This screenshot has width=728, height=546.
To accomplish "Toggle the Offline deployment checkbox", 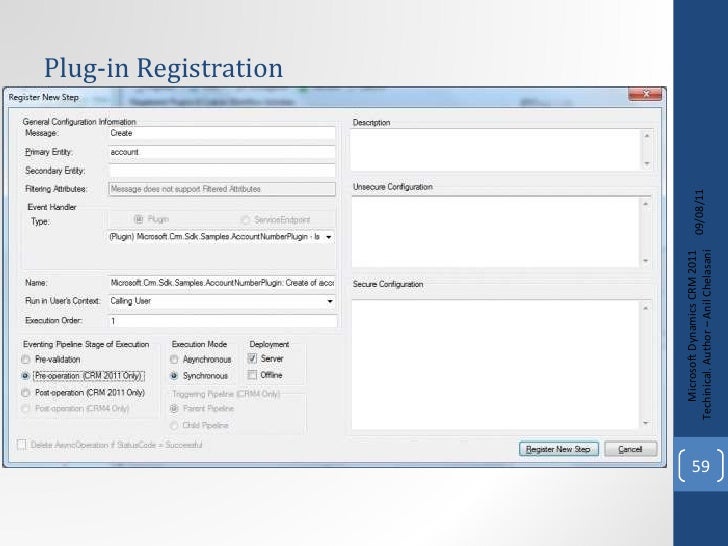I will tap(252, 375).
